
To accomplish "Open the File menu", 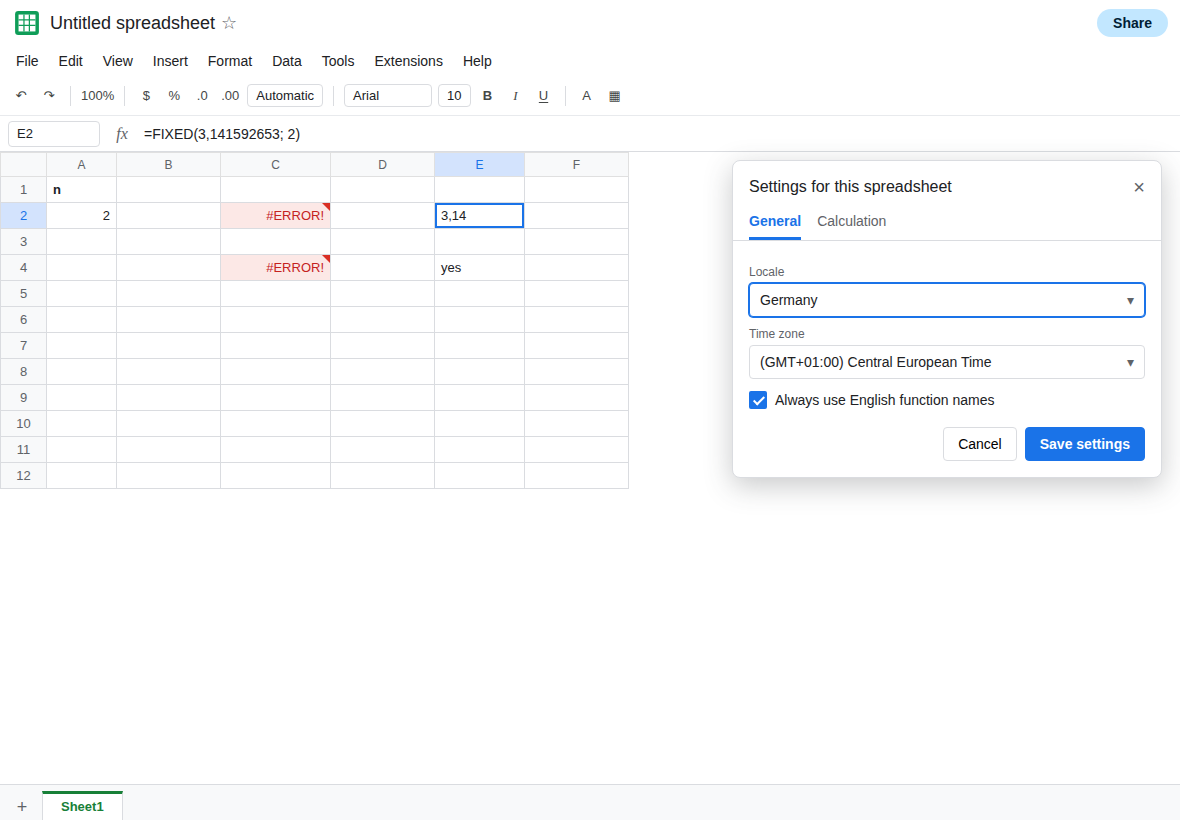I will pos(27,61).
